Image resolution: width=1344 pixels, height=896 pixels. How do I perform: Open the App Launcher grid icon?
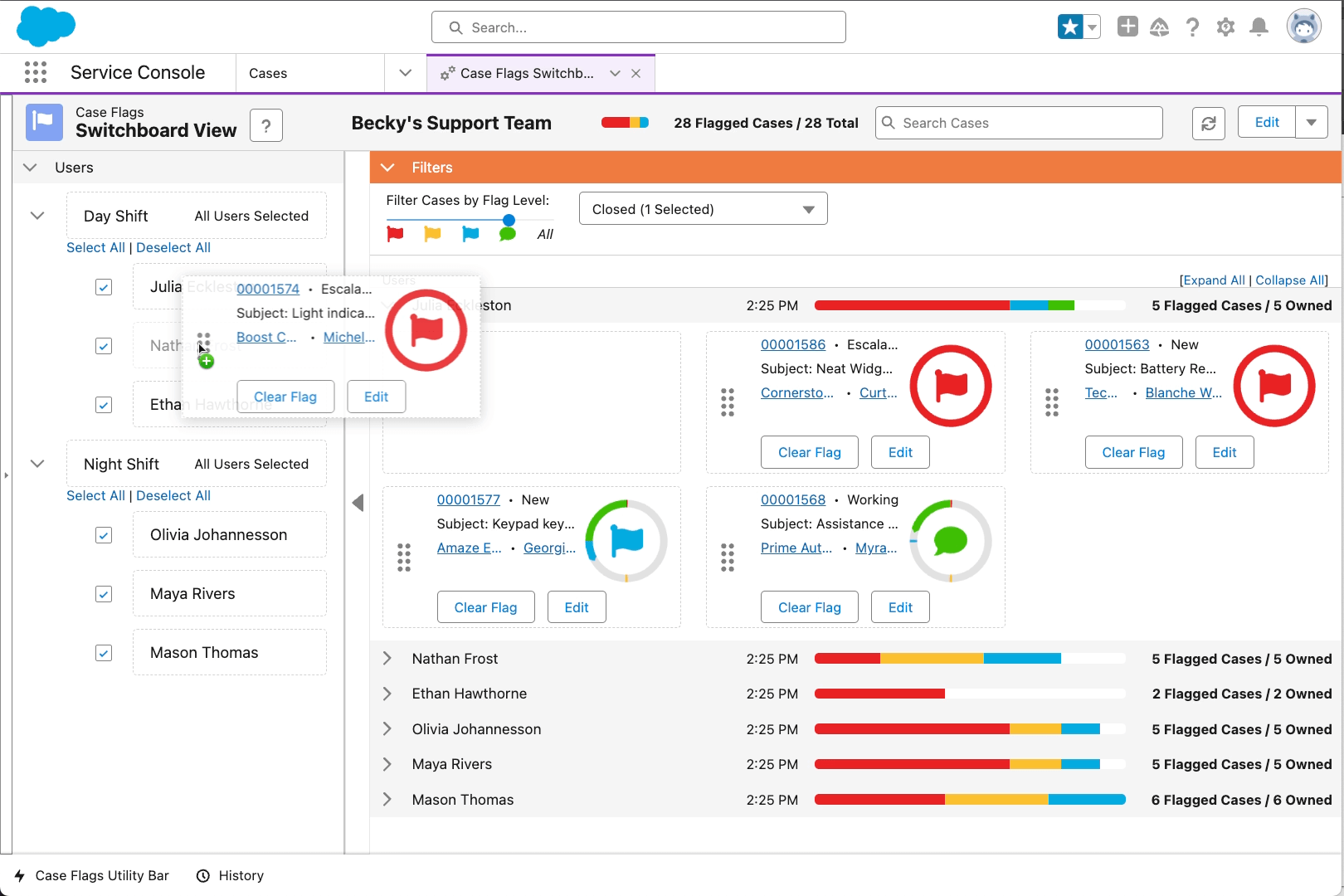pyautogui.click(x=36, y=72)
